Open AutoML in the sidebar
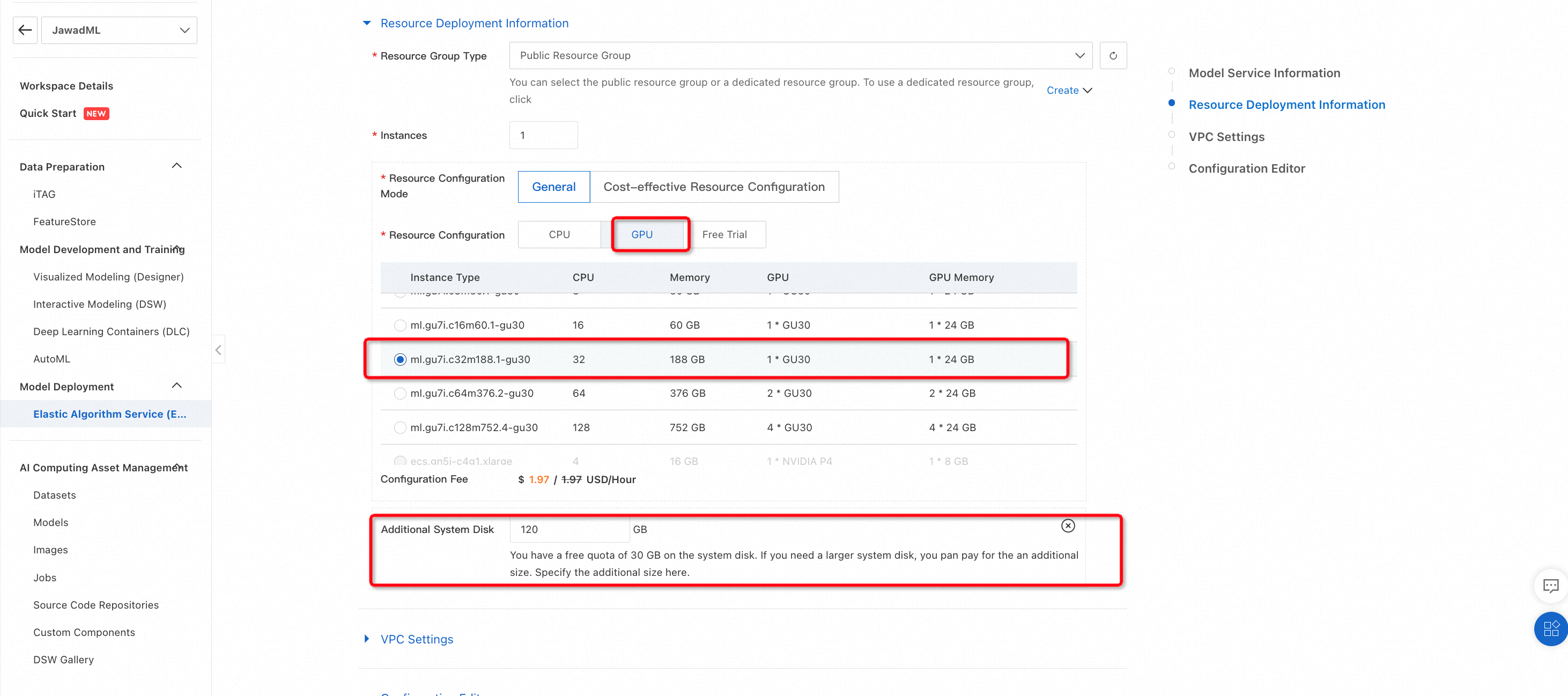 click(51, 359)
